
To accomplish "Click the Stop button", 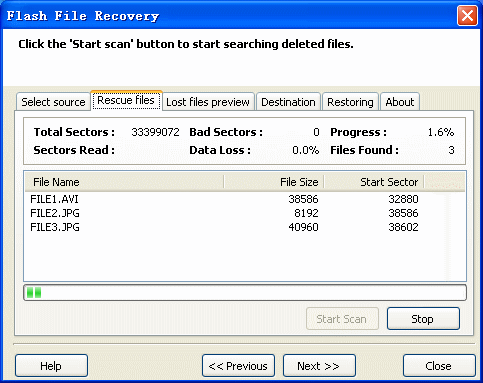I will point(423,319).
